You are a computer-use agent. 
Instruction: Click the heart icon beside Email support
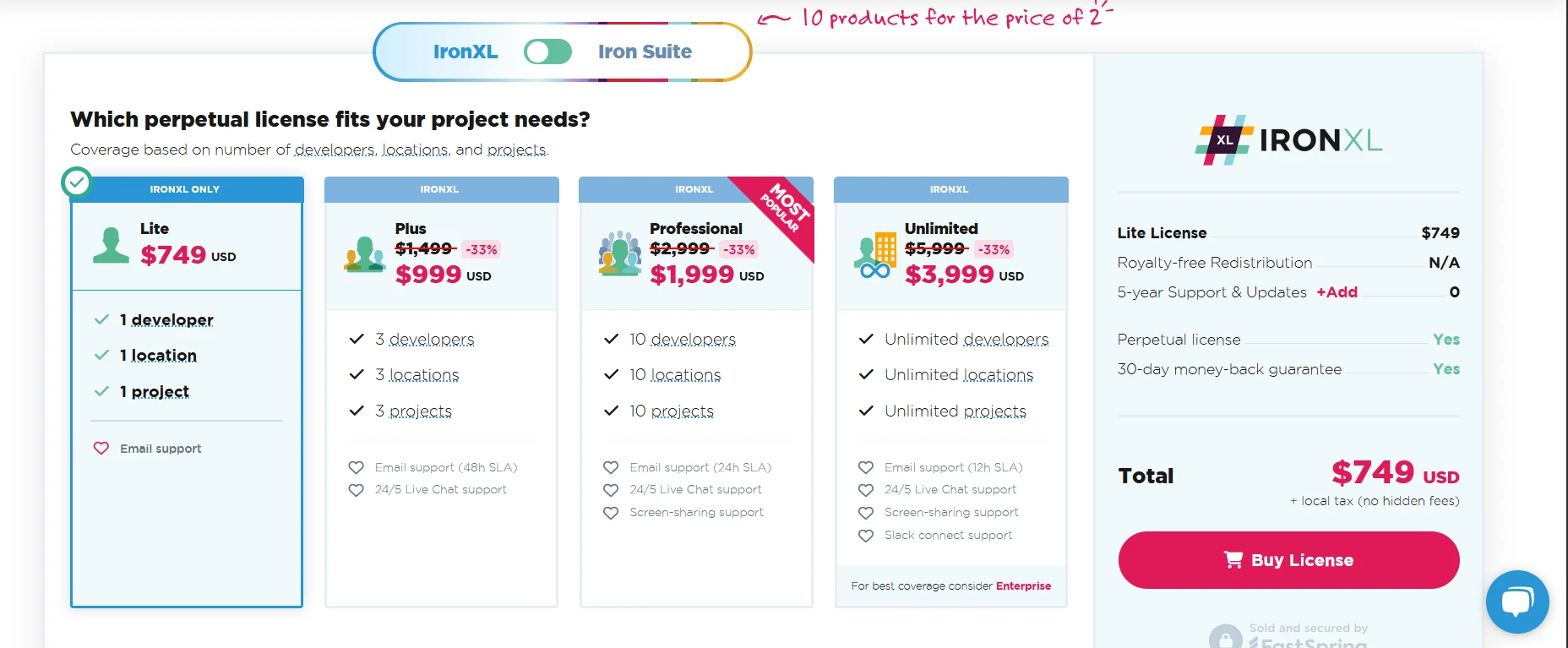coord(101,449)
